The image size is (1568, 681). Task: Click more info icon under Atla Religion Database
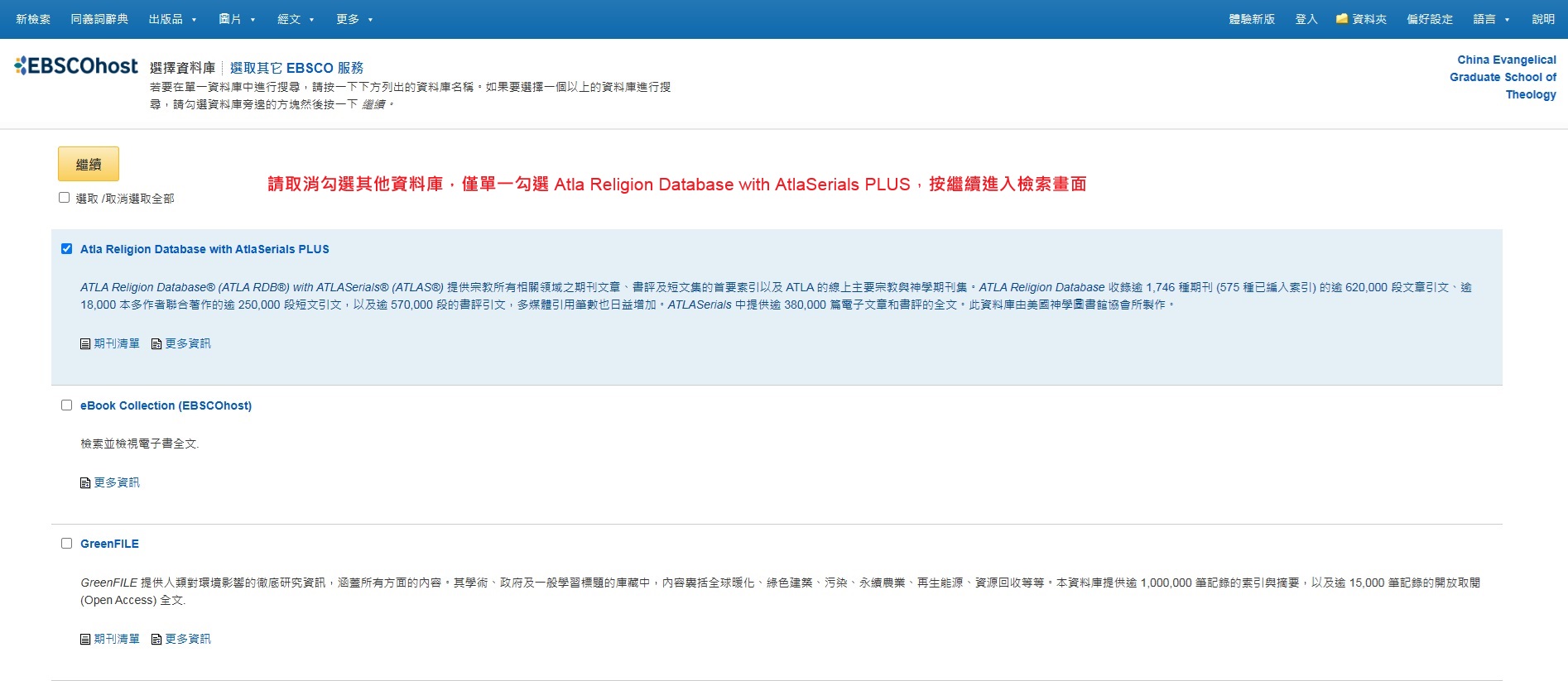pos(156,343)
